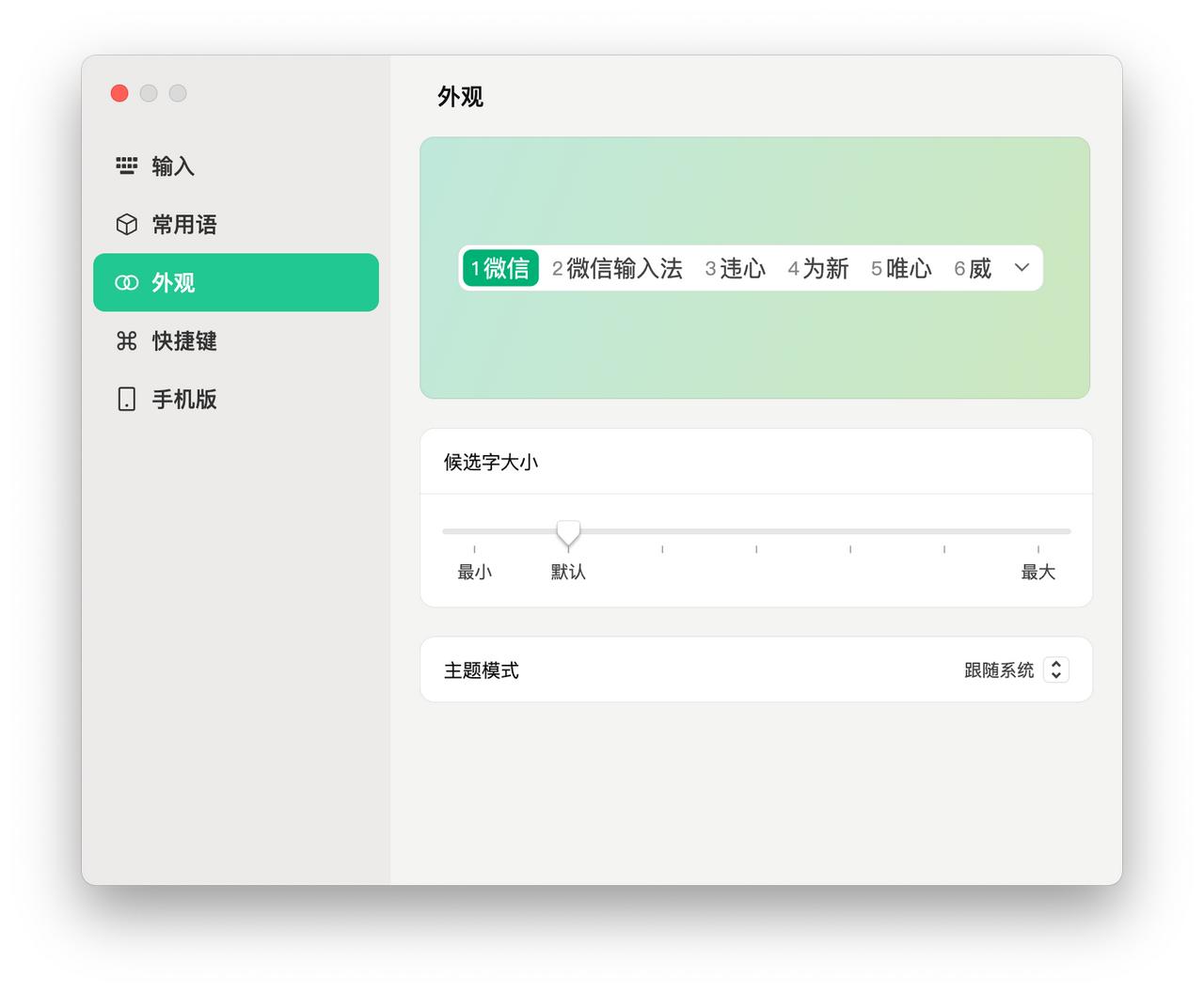
Task: Click the phone icon beside 手机版
Action: click(x=127, y=400)
